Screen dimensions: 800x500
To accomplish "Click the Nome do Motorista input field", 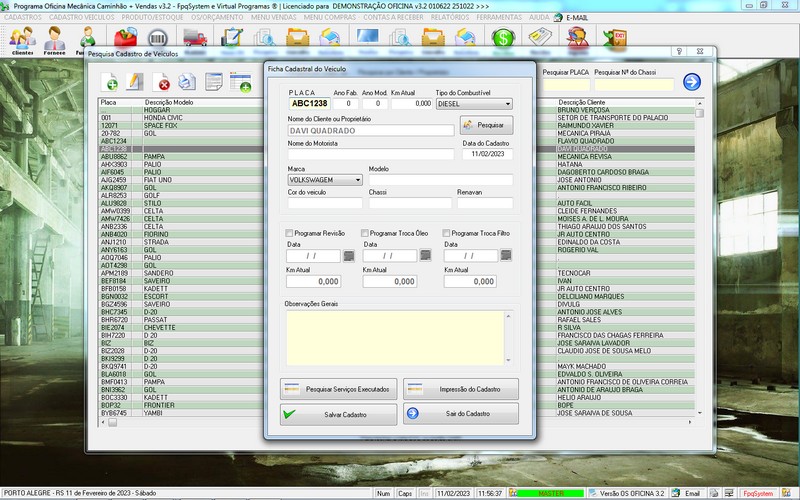I will point(371,155).
